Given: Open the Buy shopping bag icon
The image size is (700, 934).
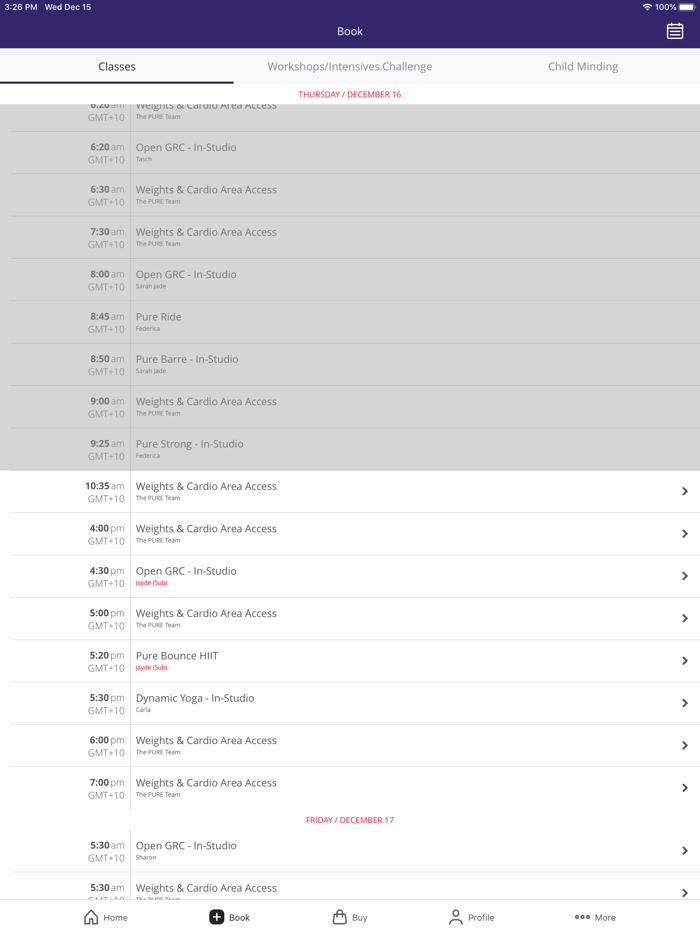Looking at the screenshot, I should pos(340,917).
